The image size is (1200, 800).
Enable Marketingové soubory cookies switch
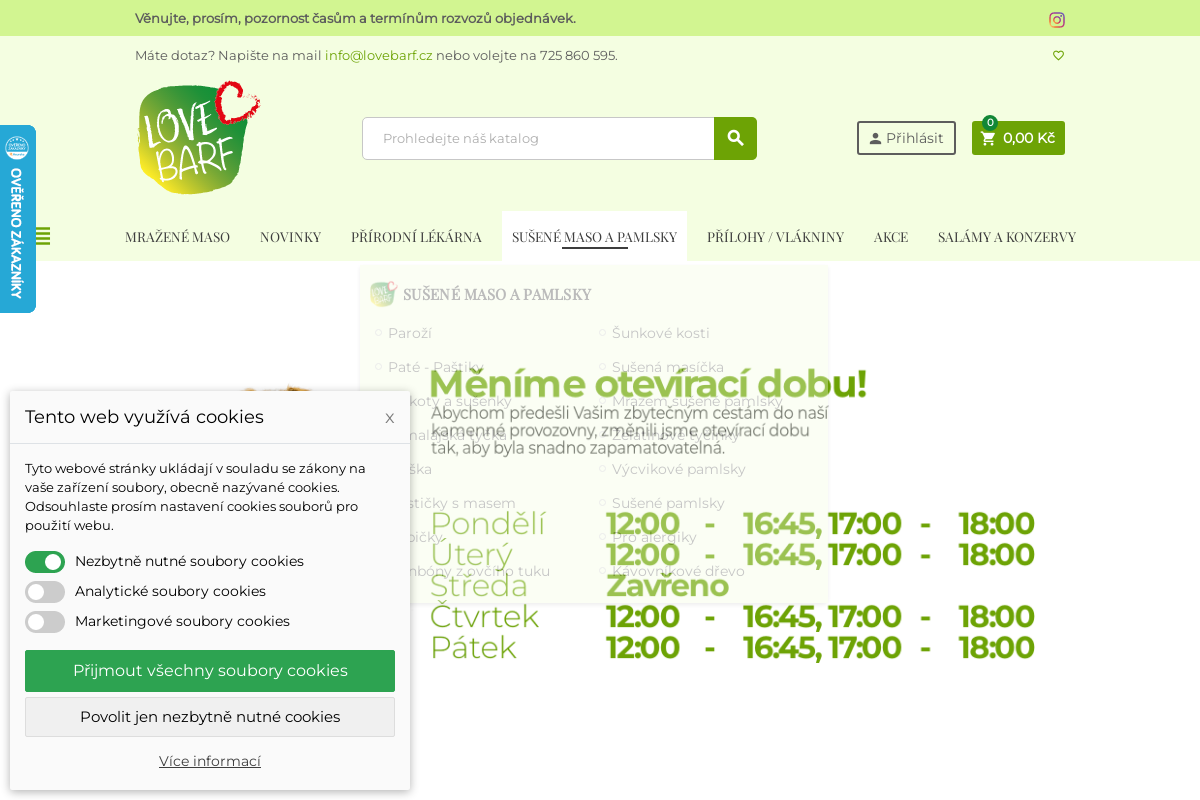(45, 622)
